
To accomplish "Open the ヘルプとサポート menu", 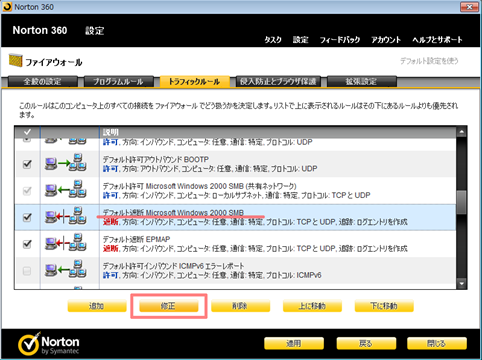I will point(437,40).
